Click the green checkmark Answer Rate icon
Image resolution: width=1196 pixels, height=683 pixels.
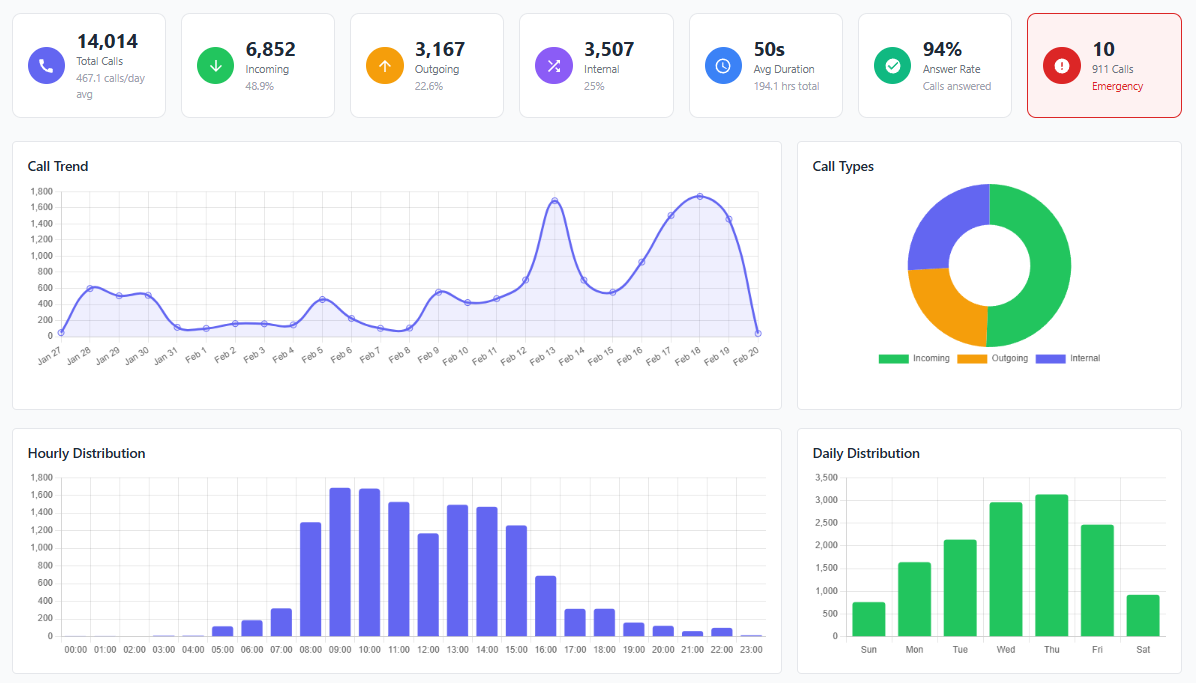(x=891, y=66)
